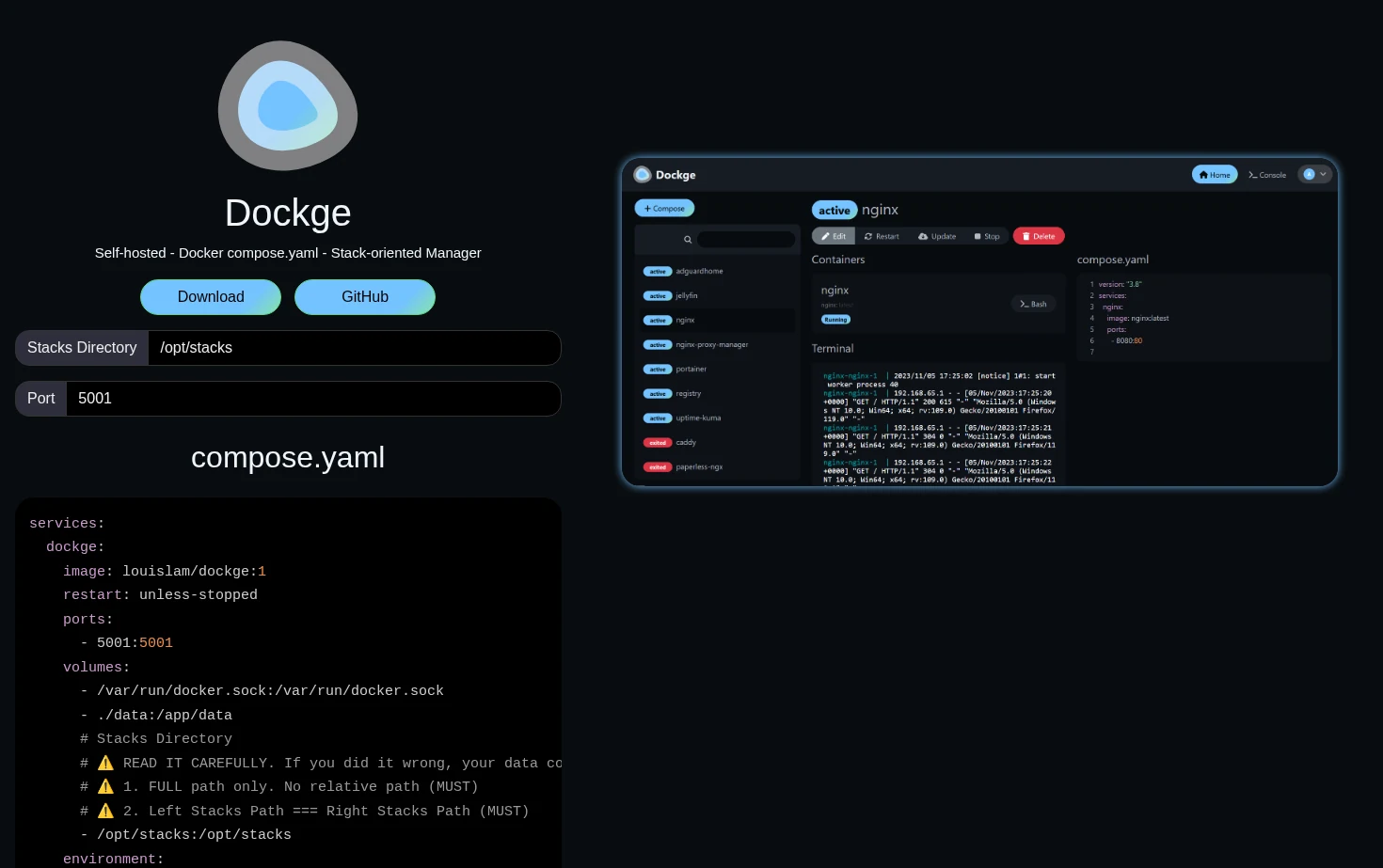Click the "- ./data:/app/data" line
The image size is (1383, 868).
coord(156,716)
